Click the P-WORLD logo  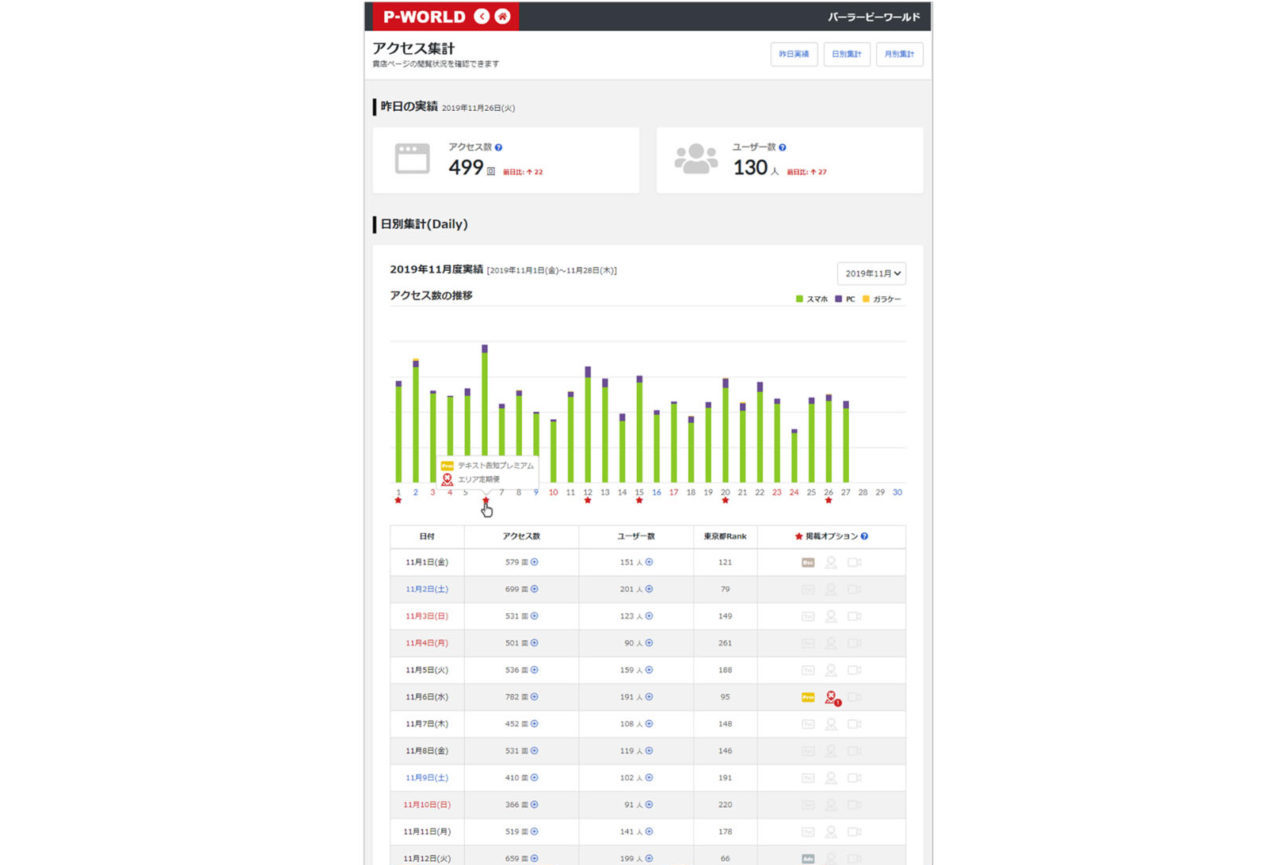click(x=424, y=16)
